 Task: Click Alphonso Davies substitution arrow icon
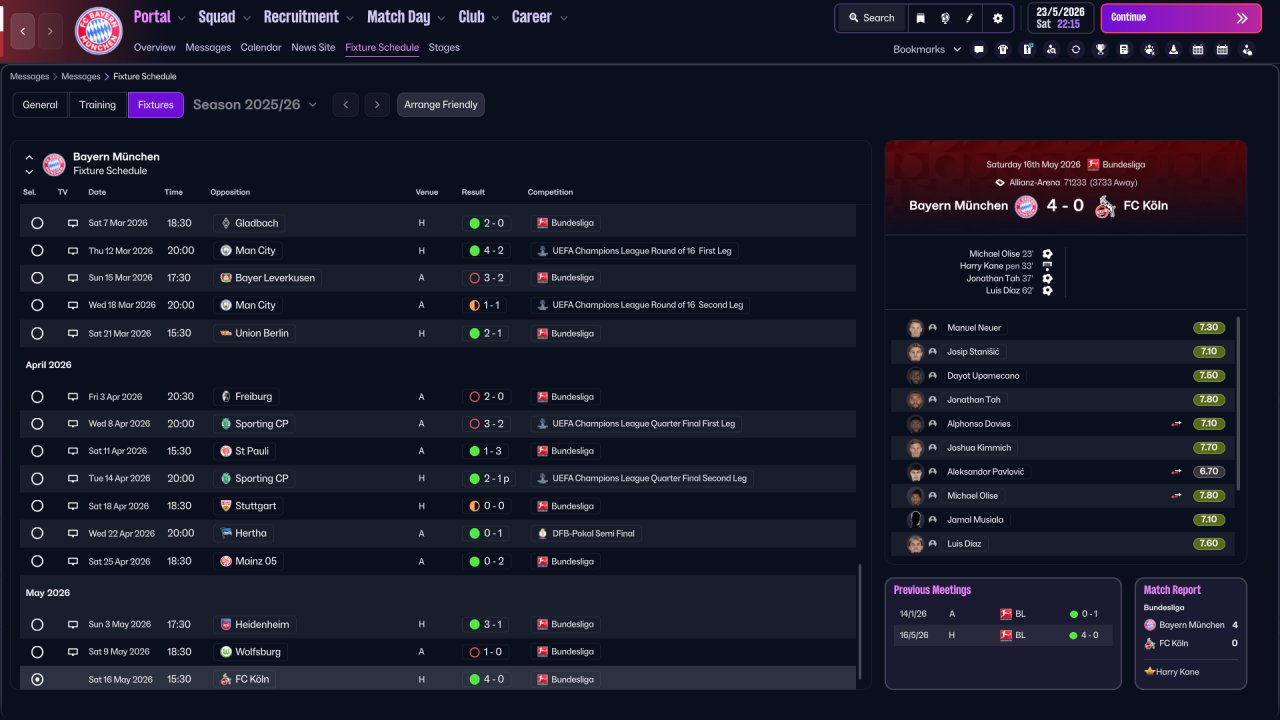(x=1177, y=424)
